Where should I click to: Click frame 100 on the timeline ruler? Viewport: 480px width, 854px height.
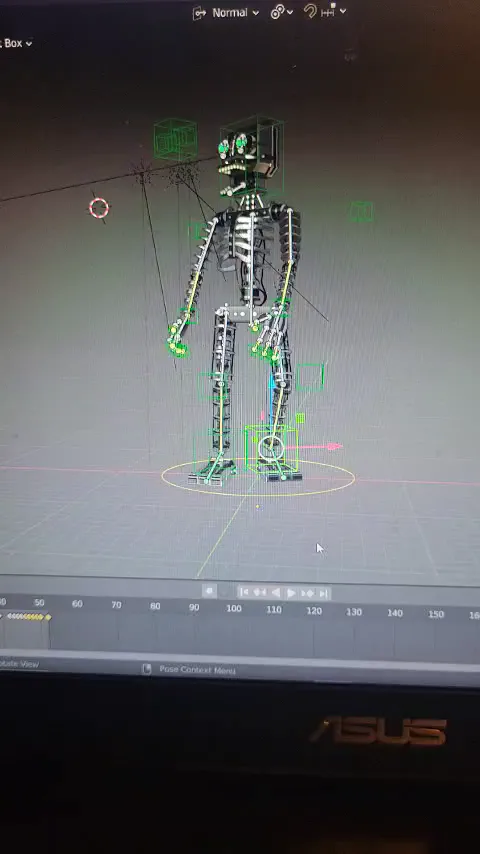234,608
